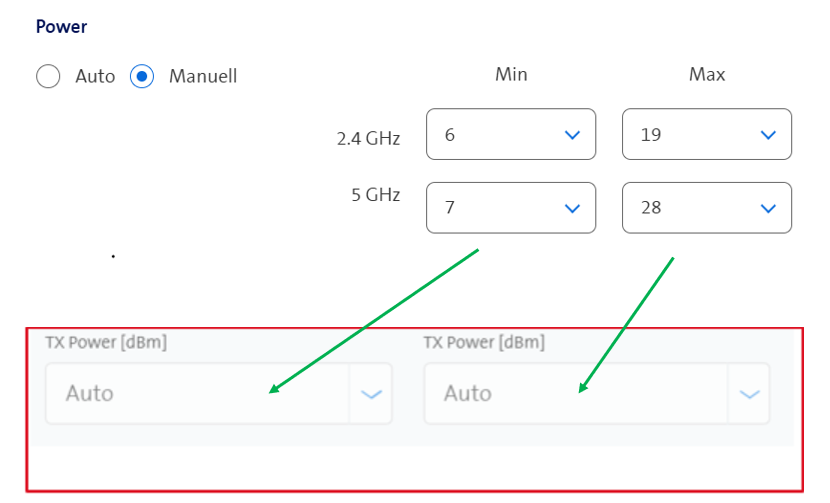Select the Auto power radio button
This screenshot has height=503, width=830.
(48, 76)
